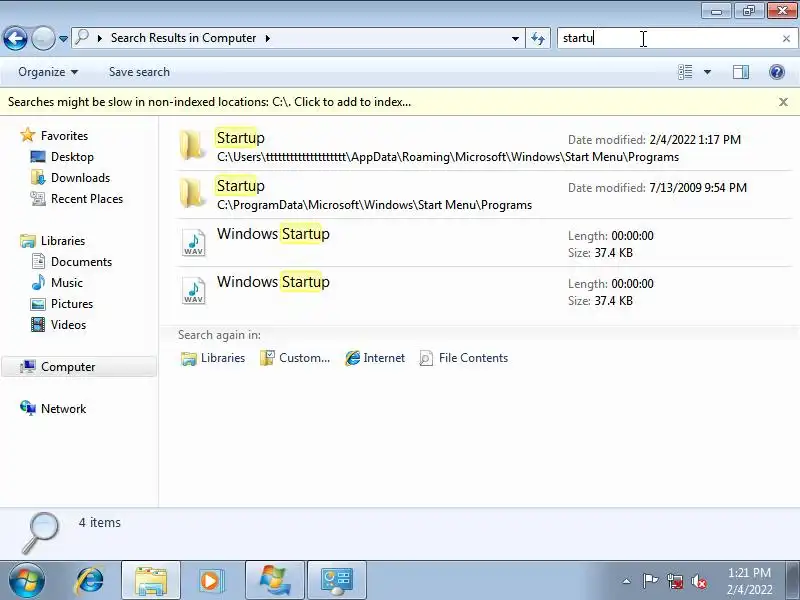Select Network in navigation pane
Viewport: 800px width, 600px height.
(63, 409)
